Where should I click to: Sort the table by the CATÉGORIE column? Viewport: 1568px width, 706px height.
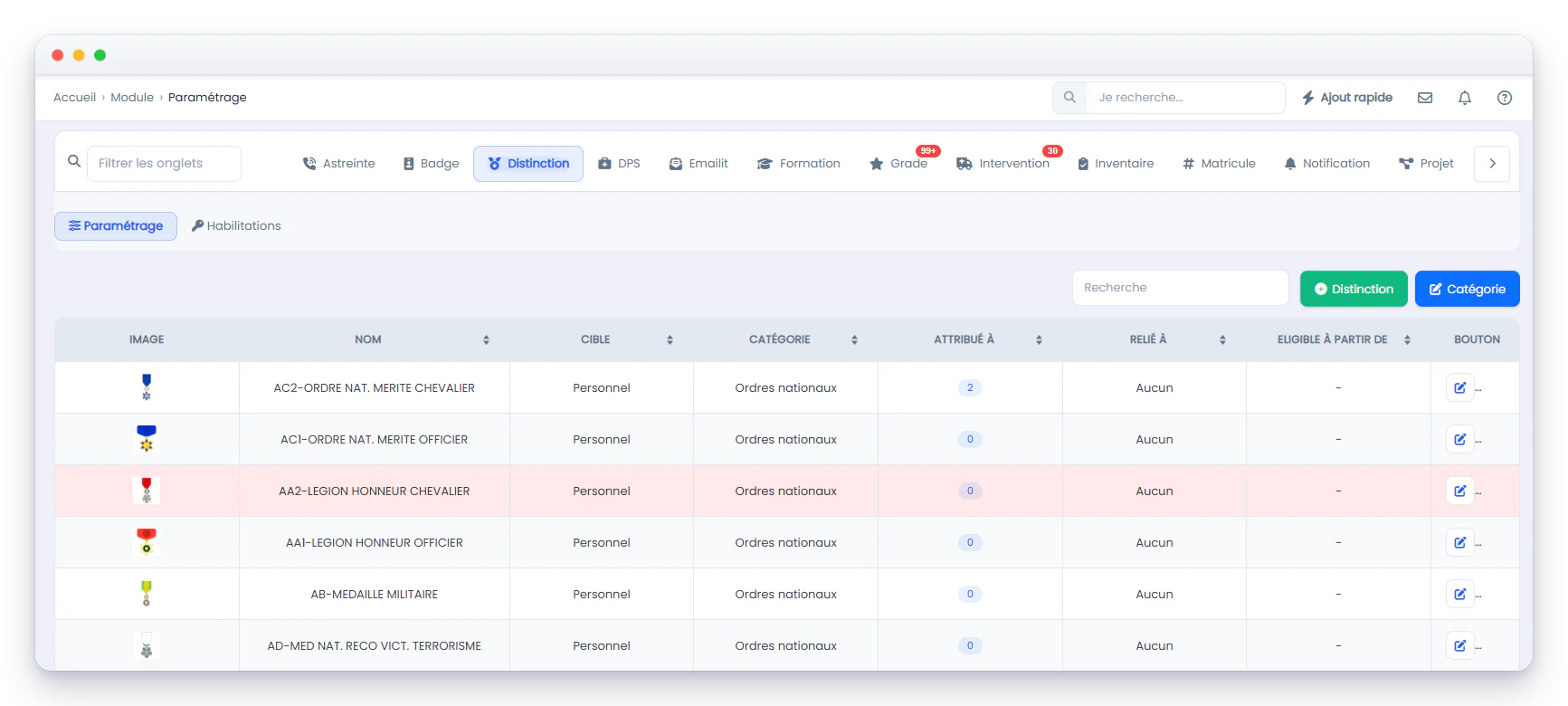point(854,340)
